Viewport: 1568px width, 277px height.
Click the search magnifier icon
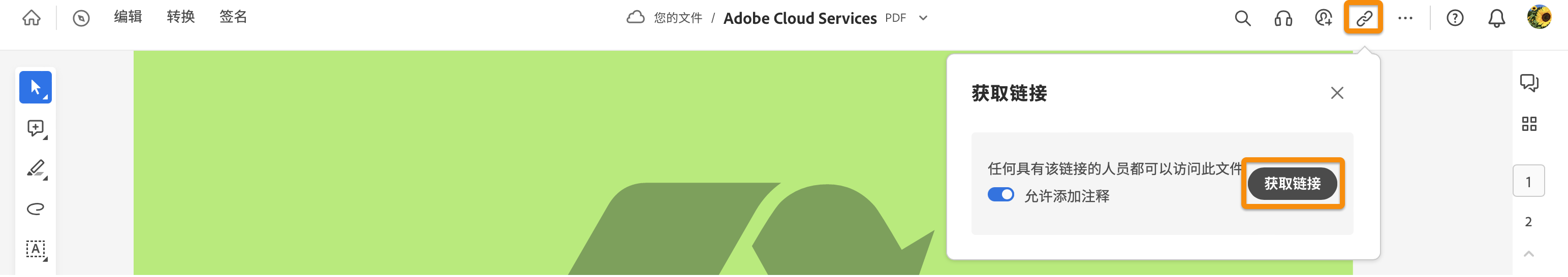tap(1242, 18)
